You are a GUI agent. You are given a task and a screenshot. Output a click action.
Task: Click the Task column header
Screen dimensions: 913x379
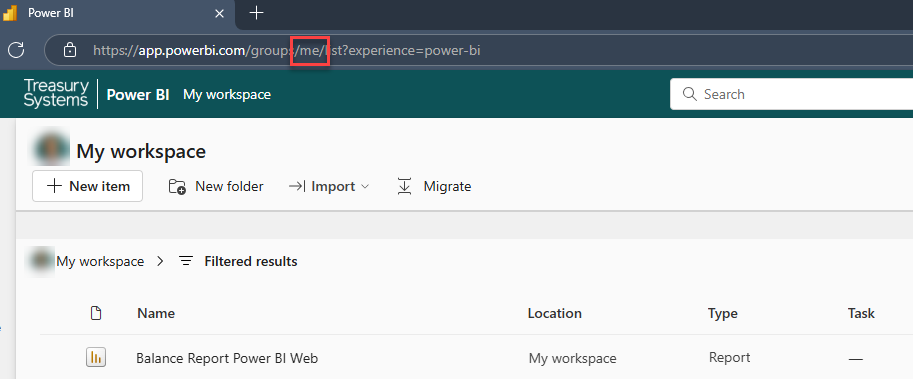coord(861,313)
